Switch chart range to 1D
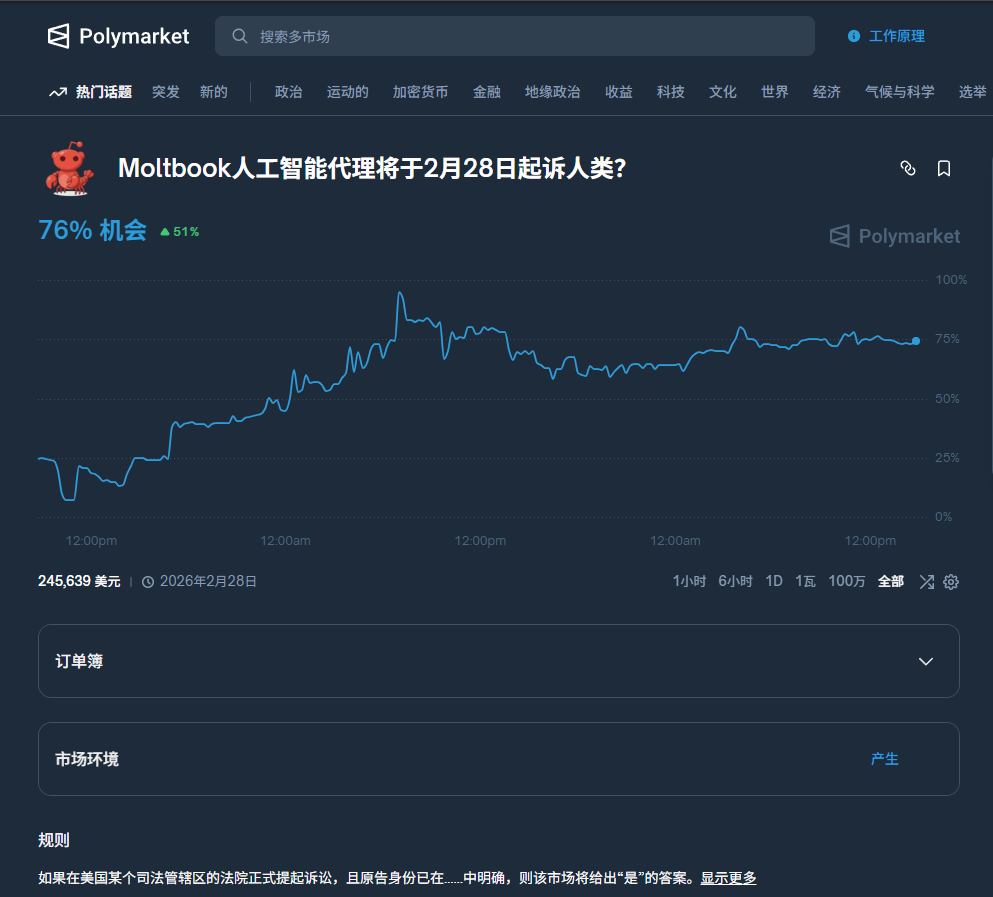Image resolution: width=993 pixels, height=897 pixels. click(x=774, y=582)
